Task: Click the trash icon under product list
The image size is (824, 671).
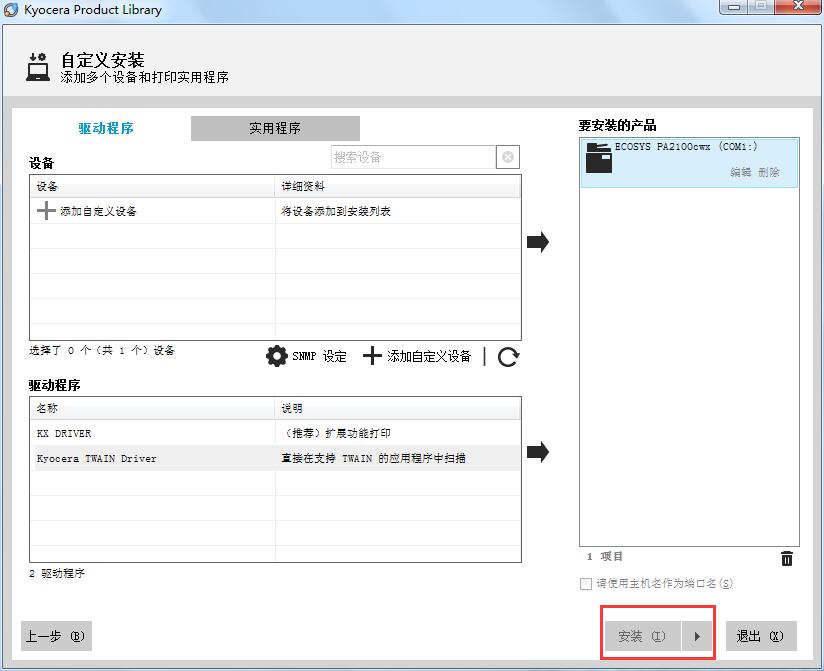Action: pyautogui.click(x=787, y=558)
